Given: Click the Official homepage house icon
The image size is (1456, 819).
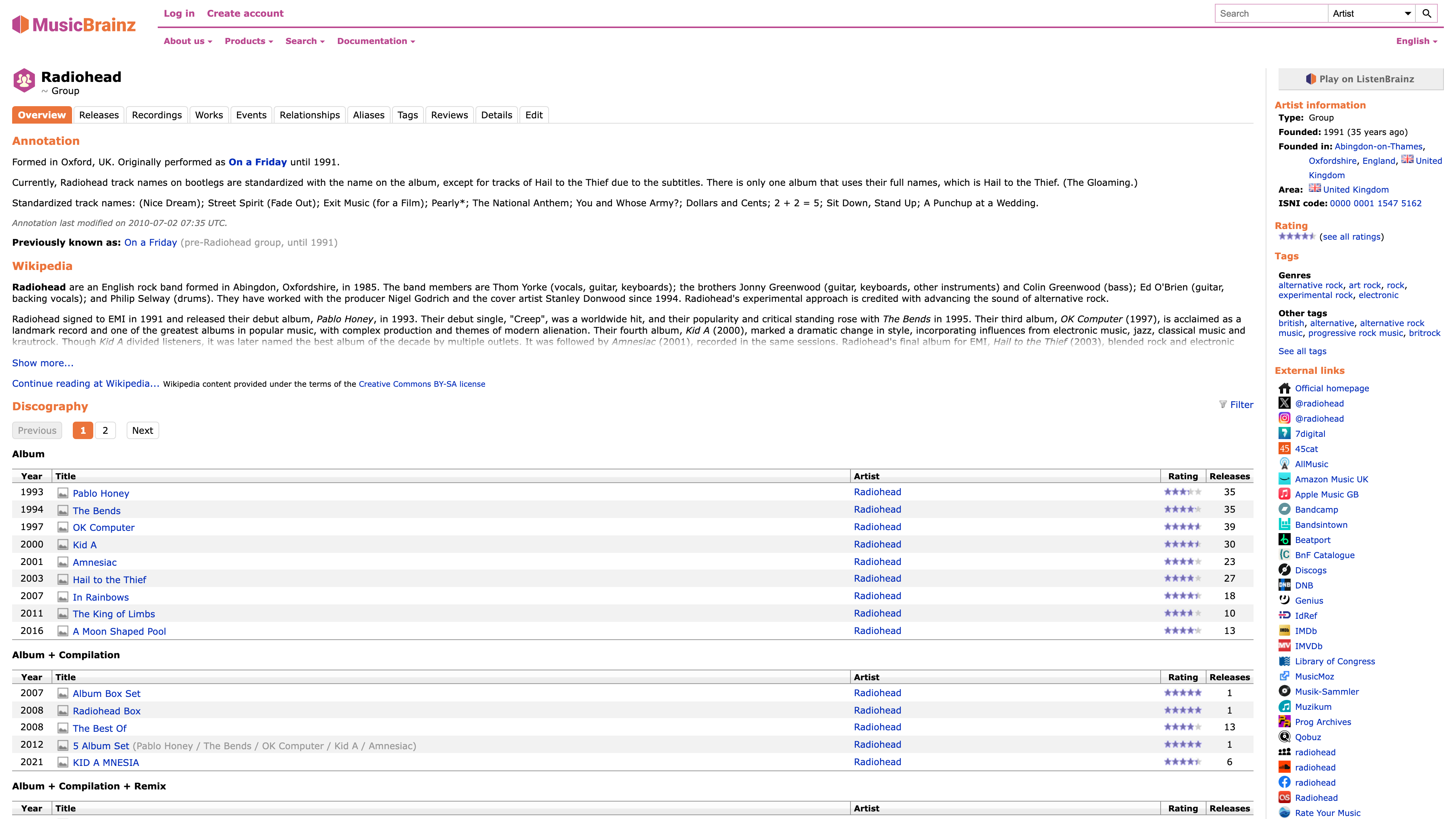Looking at the screenshot, I should [x=1284, y=388].
